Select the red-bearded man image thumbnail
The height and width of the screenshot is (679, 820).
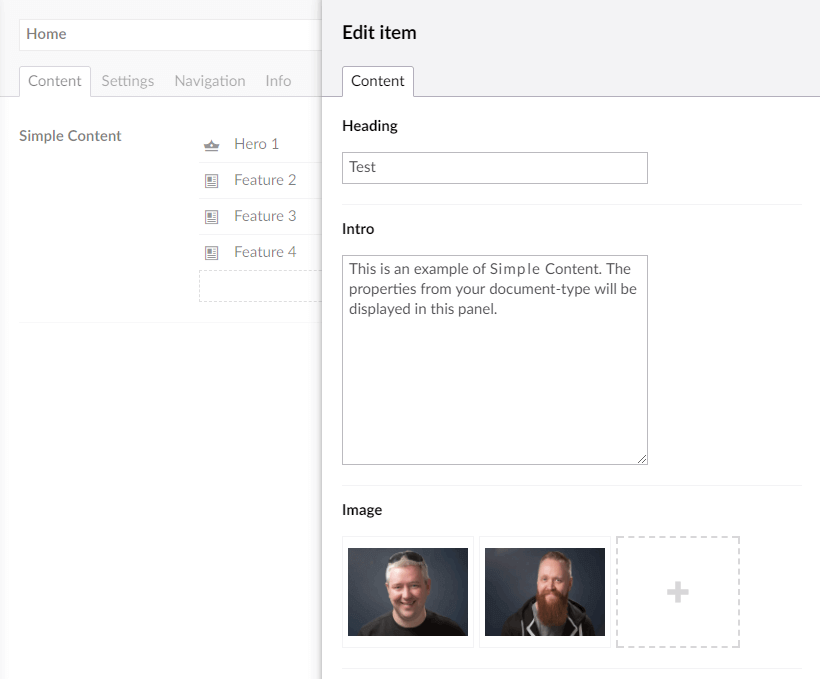pyautogui.click(x=544, y=592)
